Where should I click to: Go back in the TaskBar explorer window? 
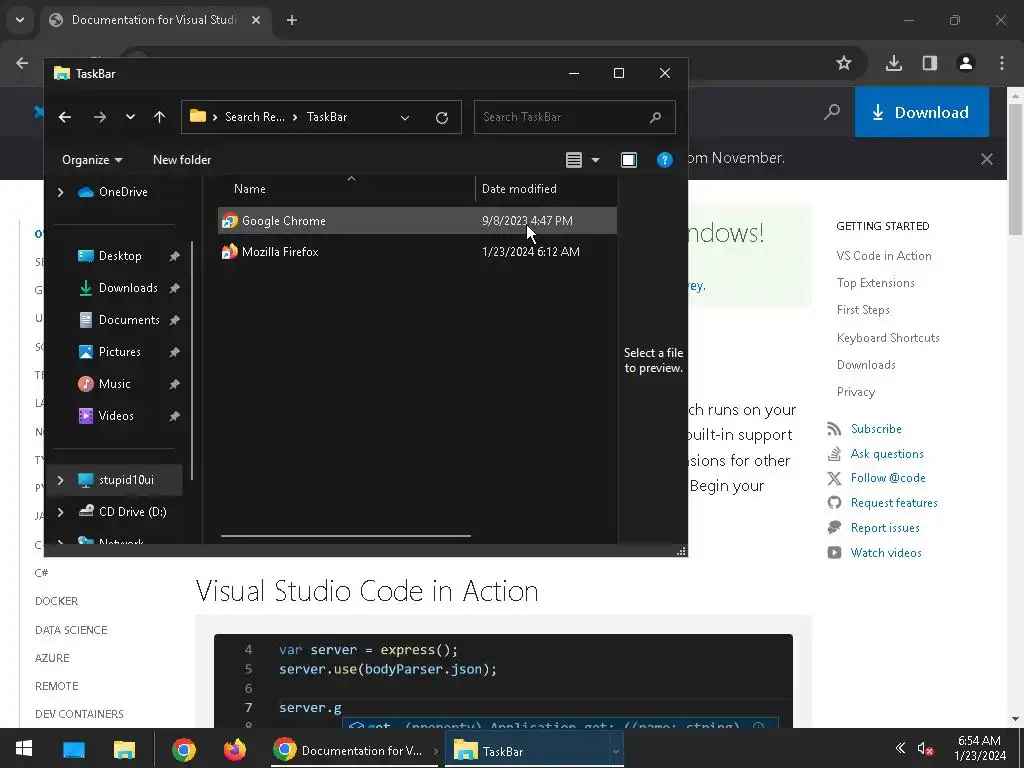click(x=65, y=117)
